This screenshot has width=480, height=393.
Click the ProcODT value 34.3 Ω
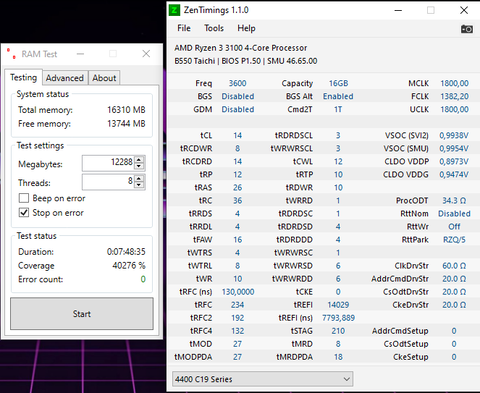[x=454, y=200]
